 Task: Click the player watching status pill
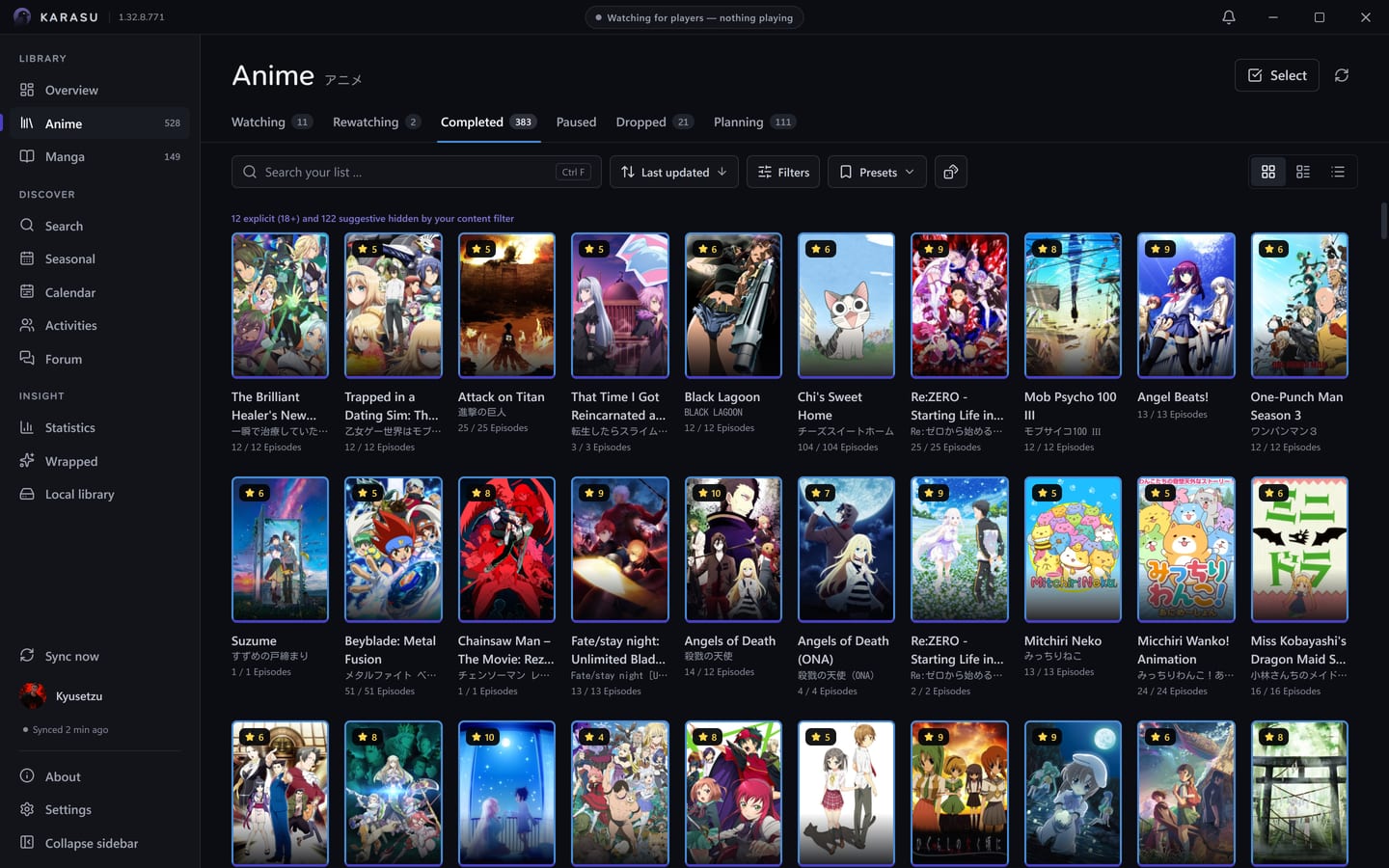tap(694, 17)
